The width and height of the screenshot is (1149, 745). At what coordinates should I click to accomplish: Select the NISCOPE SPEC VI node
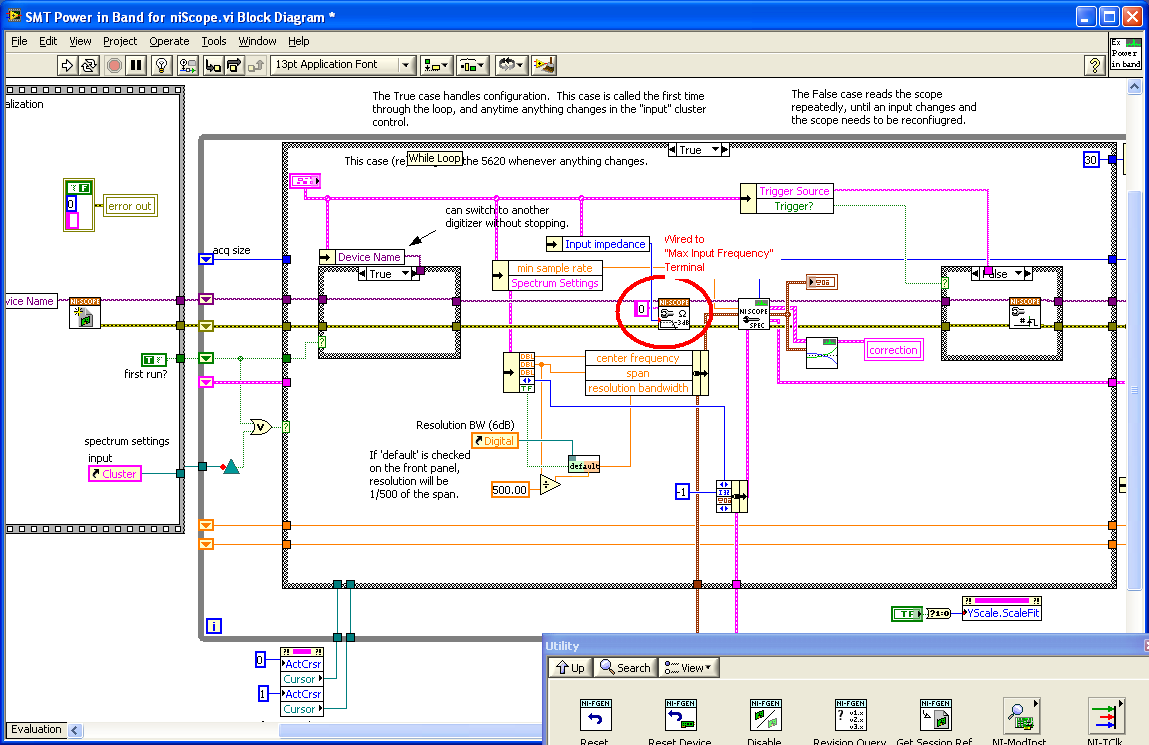click(754, 314)
